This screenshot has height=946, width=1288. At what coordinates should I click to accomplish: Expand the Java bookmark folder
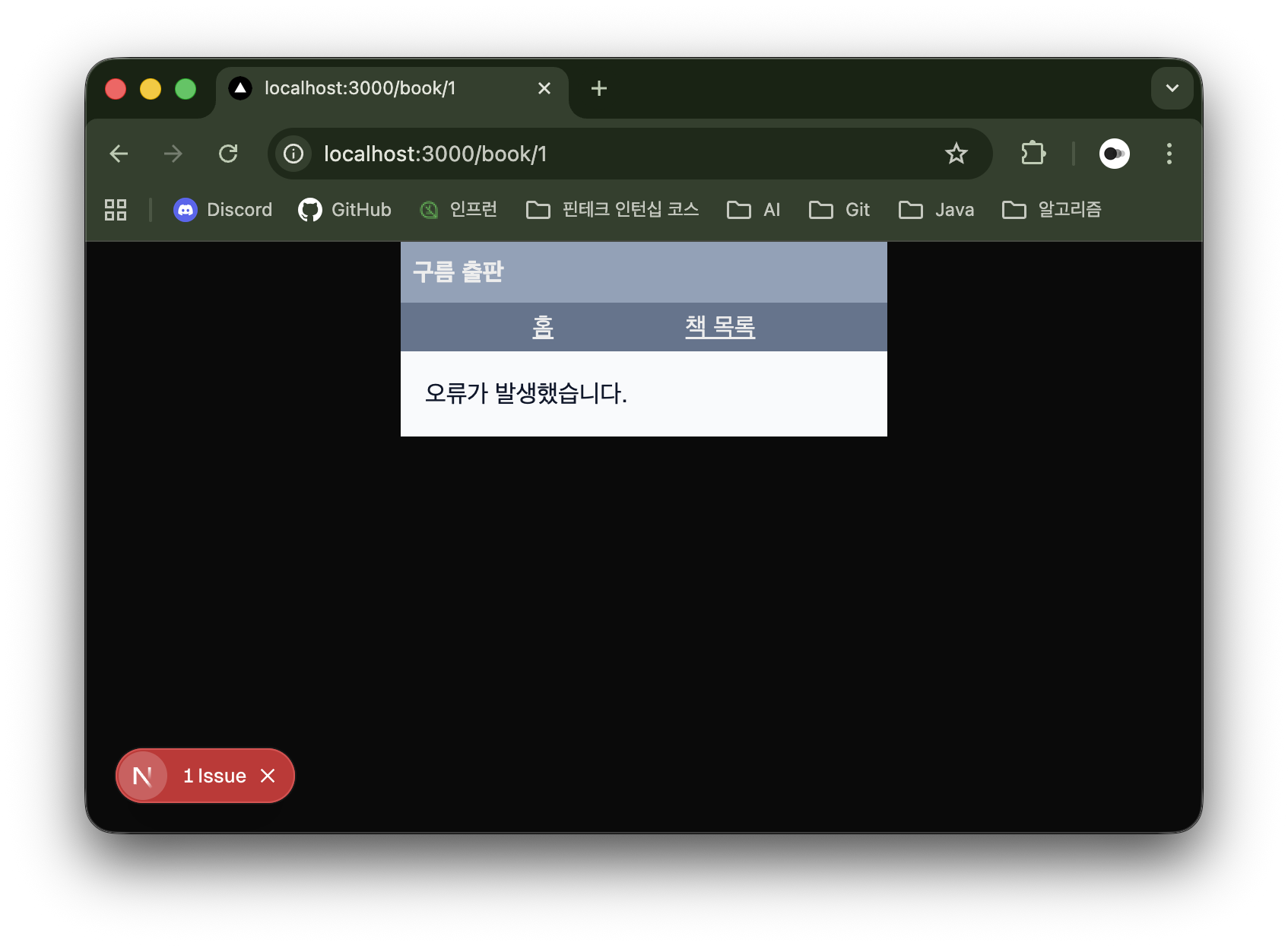(x=936, y=210)
